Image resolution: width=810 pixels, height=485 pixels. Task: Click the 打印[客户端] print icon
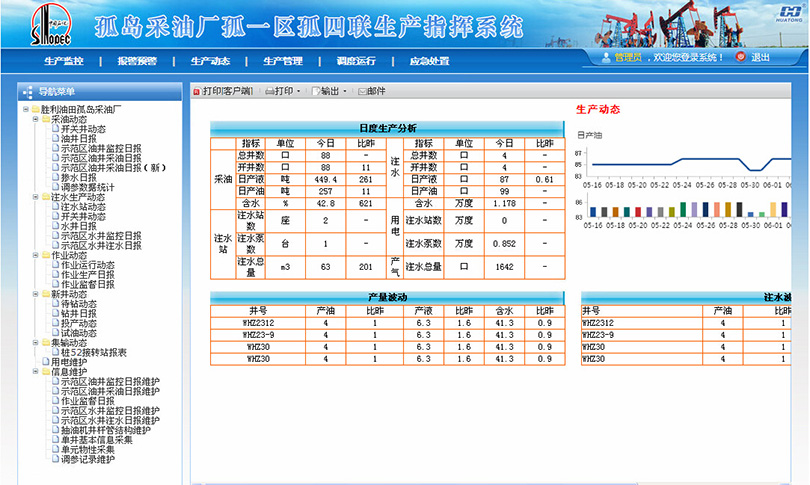coord(195,91)
